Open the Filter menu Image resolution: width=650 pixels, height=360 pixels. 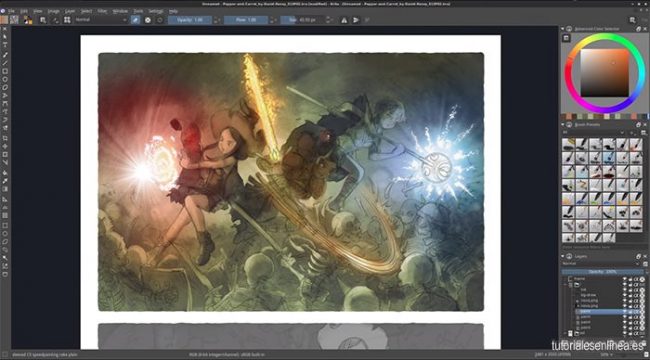(x=102, y=11)
